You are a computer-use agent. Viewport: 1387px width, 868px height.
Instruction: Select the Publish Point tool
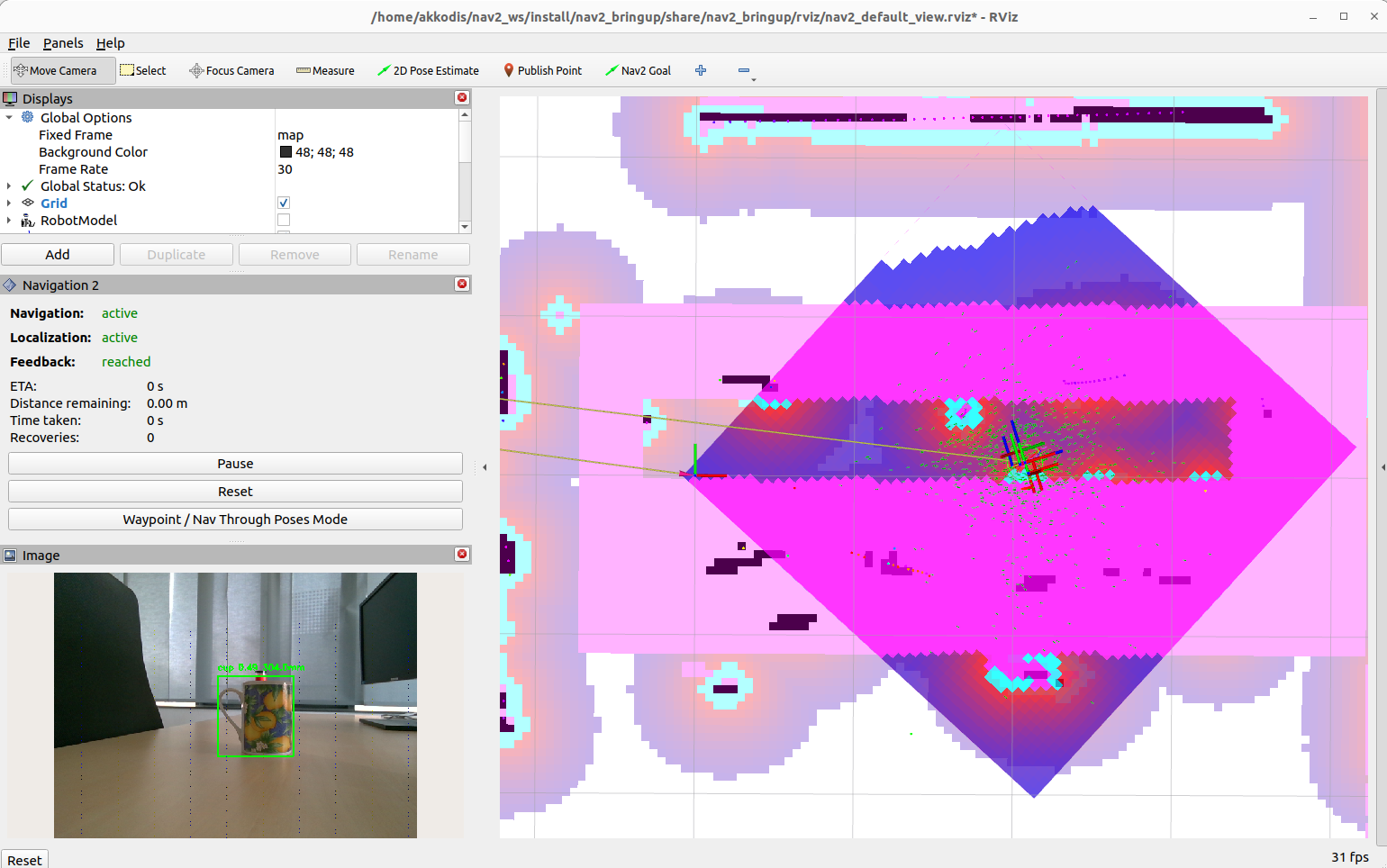542,70
